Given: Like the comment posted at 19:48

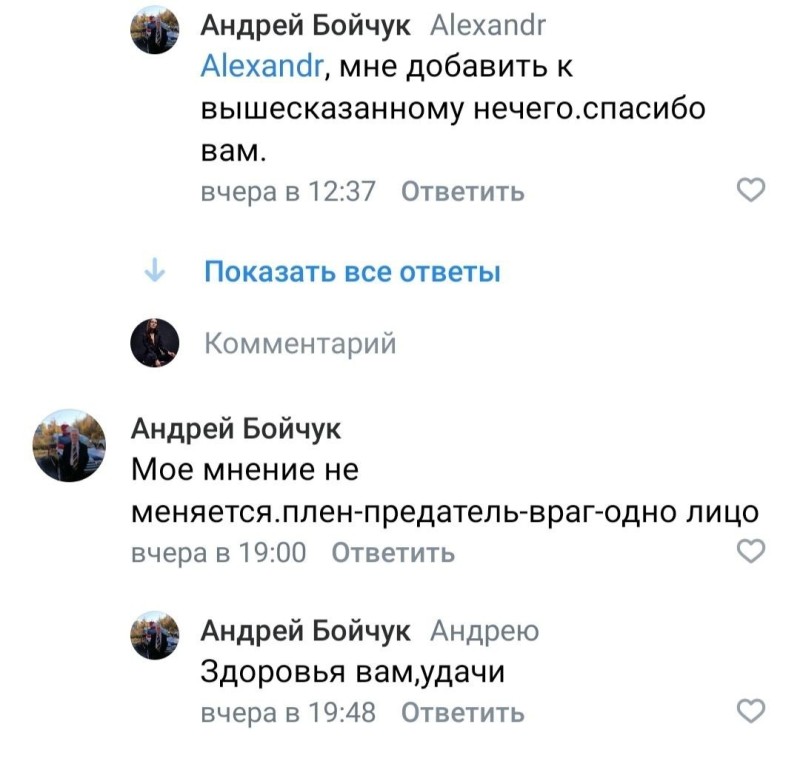Looking at the screenshot, I should pos(751,711).
